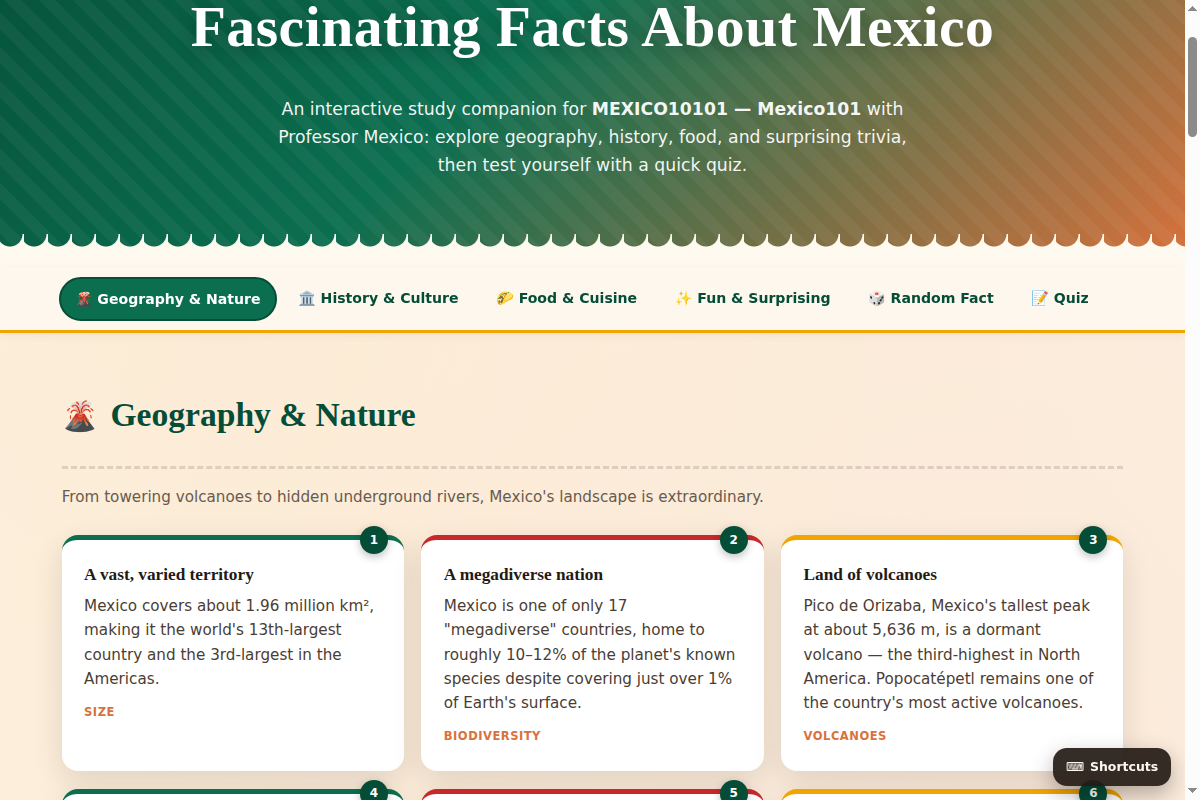The width and height of the screenshot is (1200, 800).
Task: Click the keyboard icon on Shortcuts
Action: coord(1075,767)
